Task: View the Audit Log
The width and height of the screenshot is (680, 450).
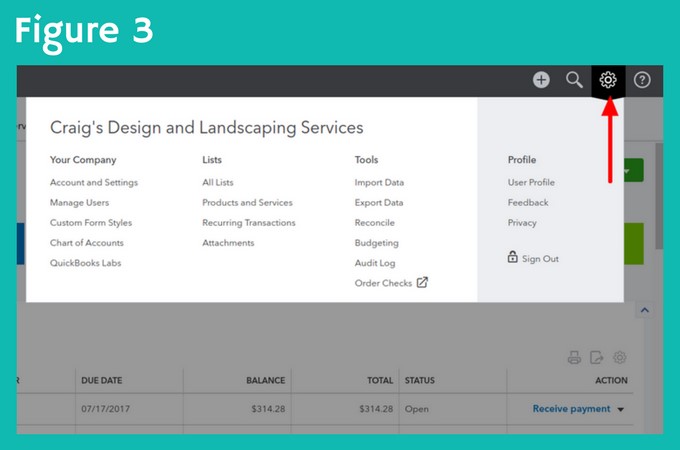Action: point(375,263)
